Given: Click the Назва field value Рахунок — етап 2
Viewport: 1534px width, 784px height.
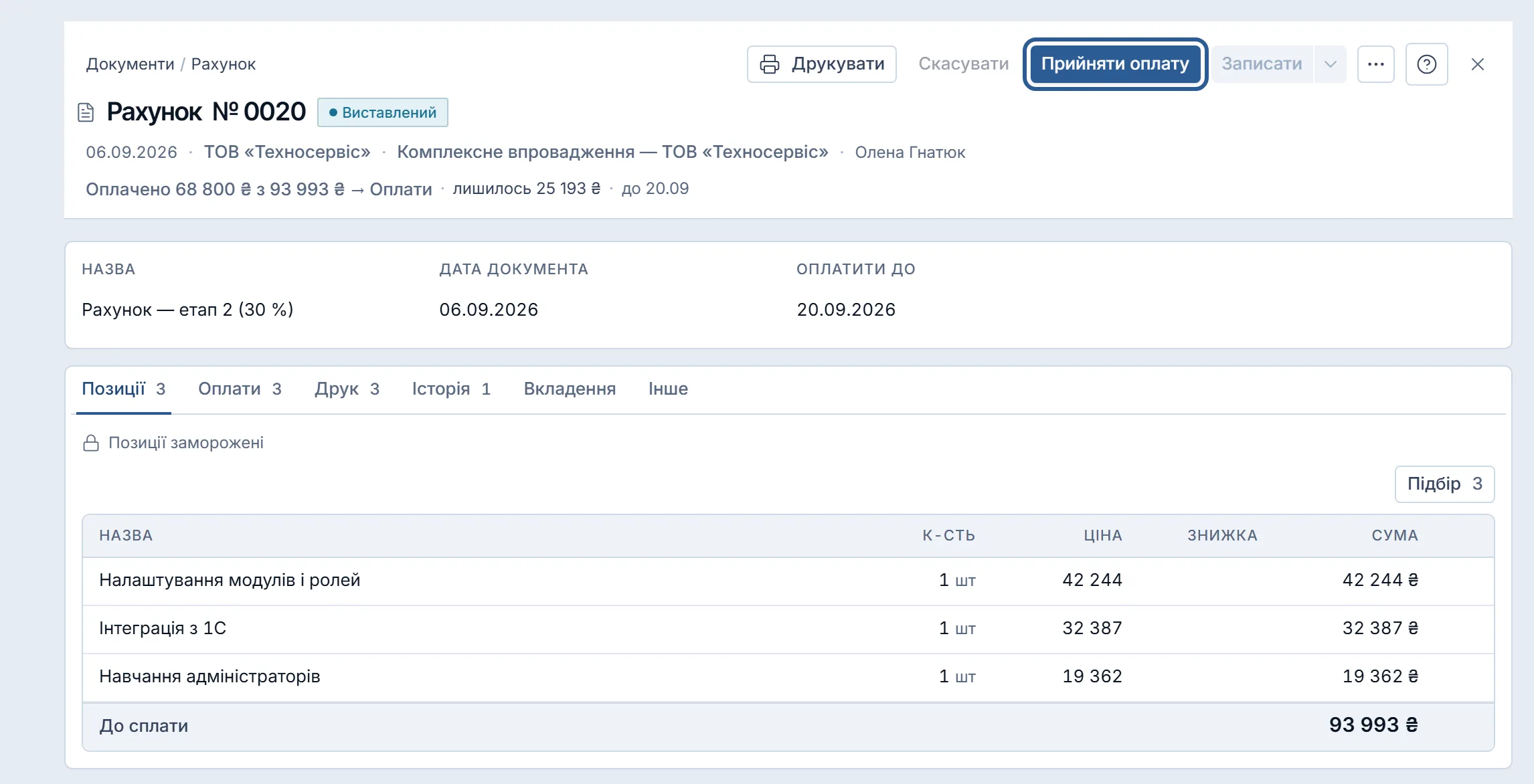Looking at the screenshot, I should (x=187, y=310).
